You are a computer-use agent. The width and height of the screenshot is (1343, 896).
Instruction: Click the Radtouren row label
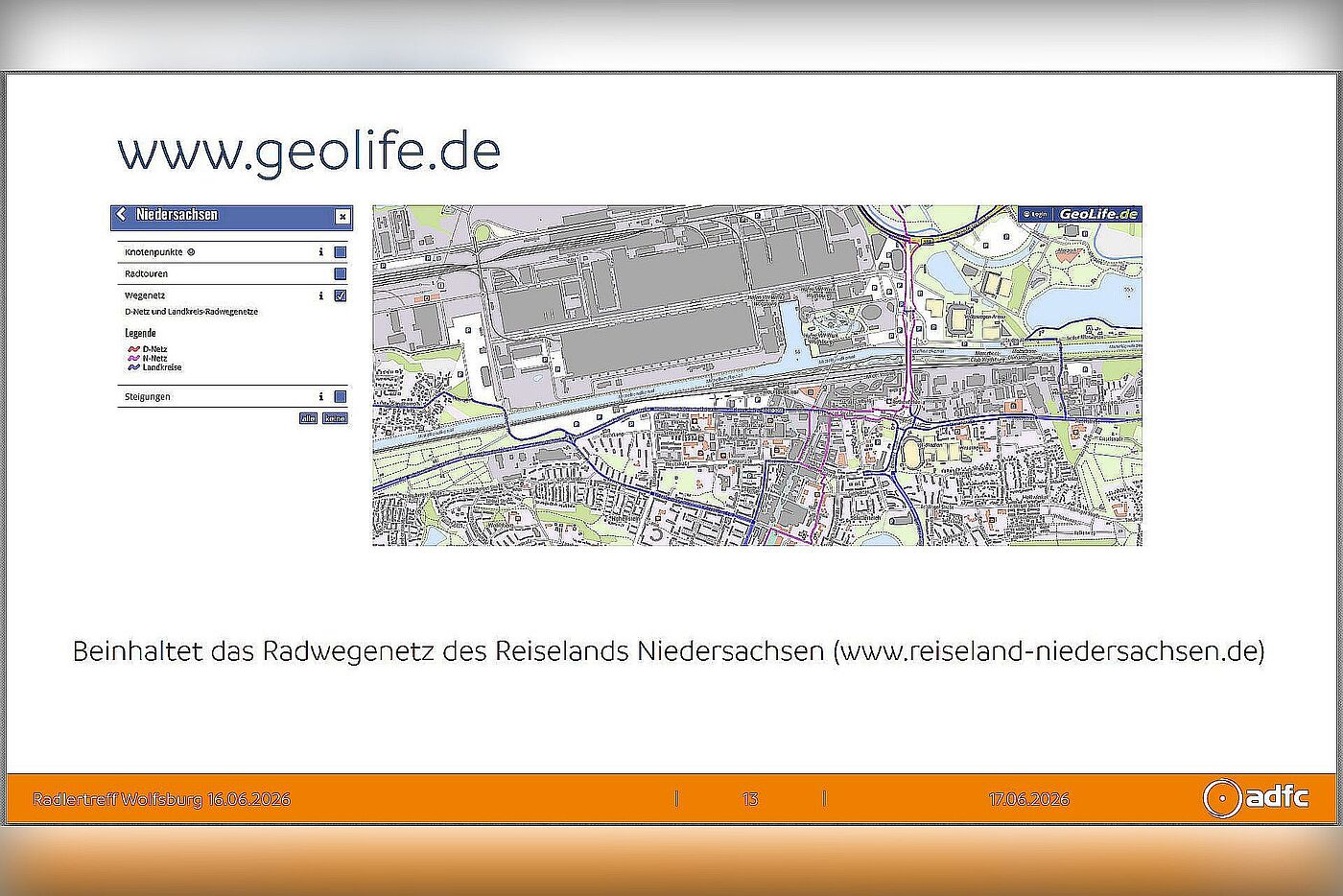tap(146, 273)
